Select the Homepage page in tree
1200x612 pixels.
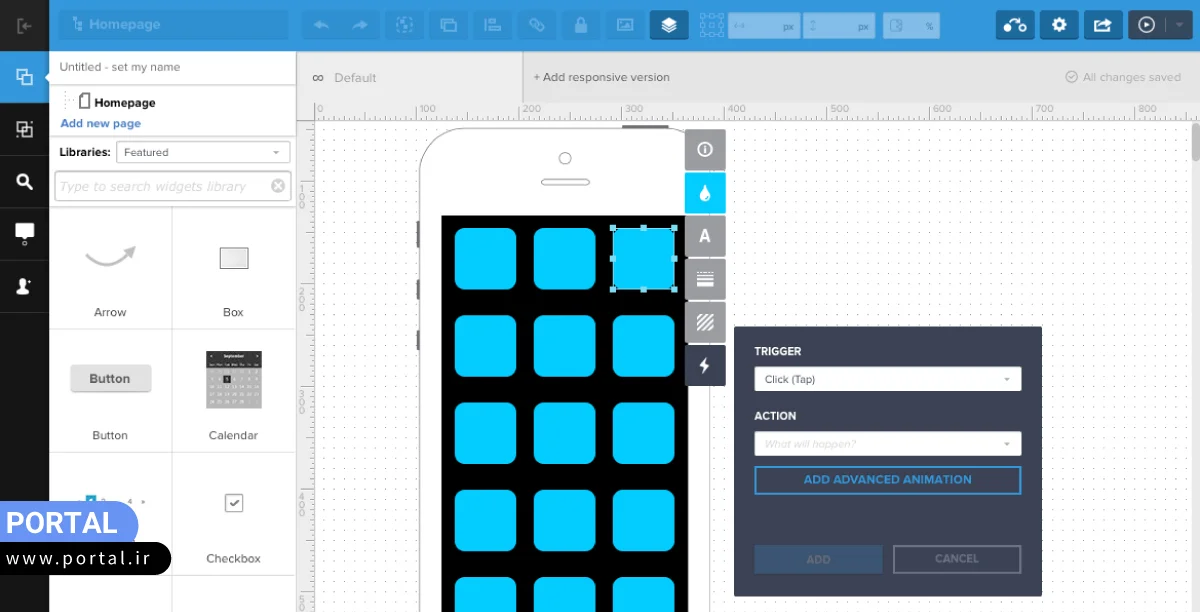coord(124,102)
